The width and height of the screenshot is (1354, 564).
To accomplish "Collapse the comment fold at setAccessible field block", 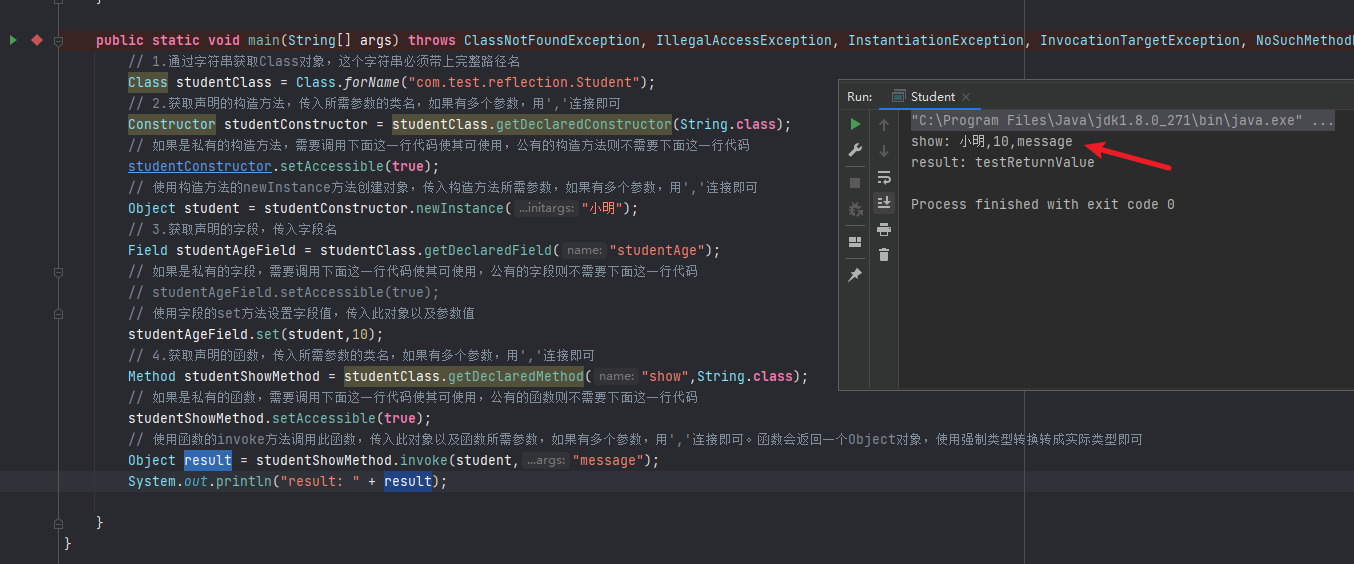I will click(x=59, y=272).
